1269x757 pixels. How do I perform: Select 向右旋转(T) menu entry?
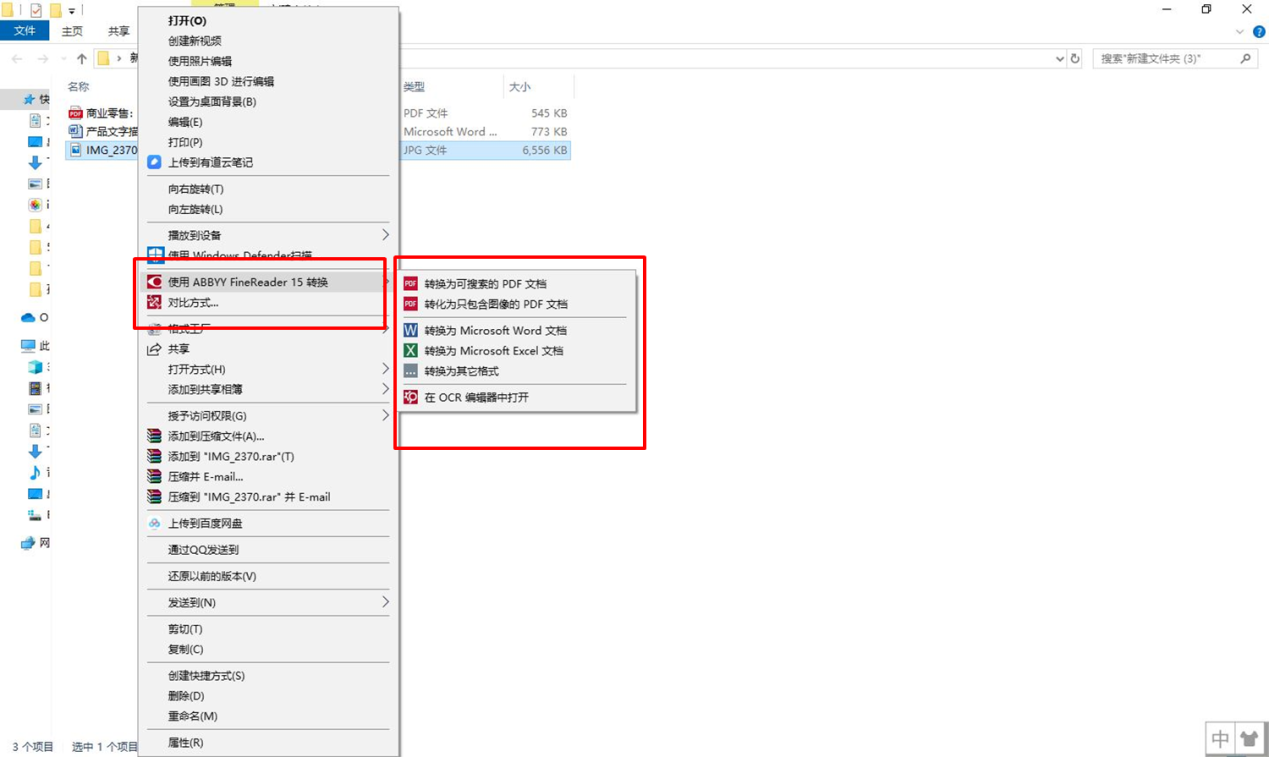point(196,189)
